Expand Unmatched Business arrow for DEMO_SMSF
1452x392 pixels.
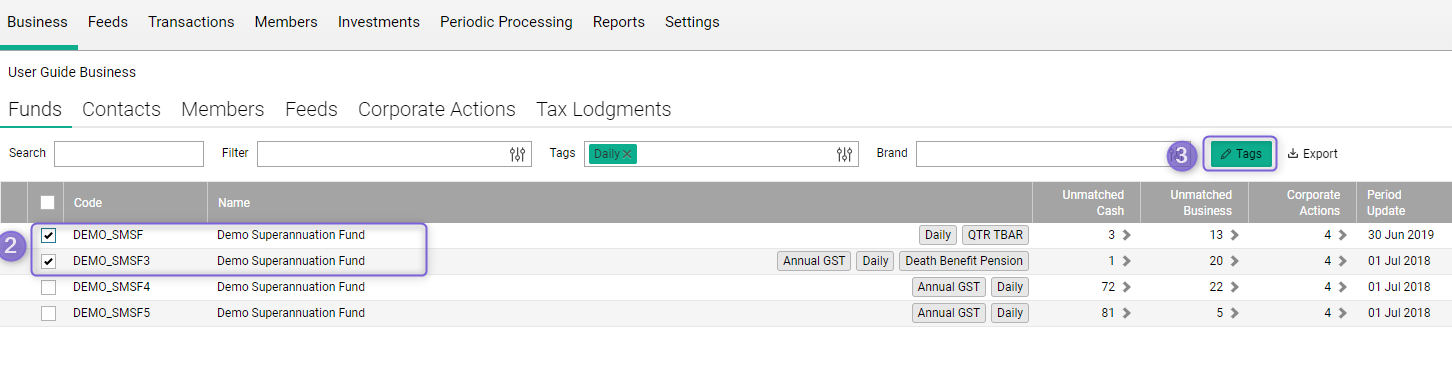(x=1235, y=235)
